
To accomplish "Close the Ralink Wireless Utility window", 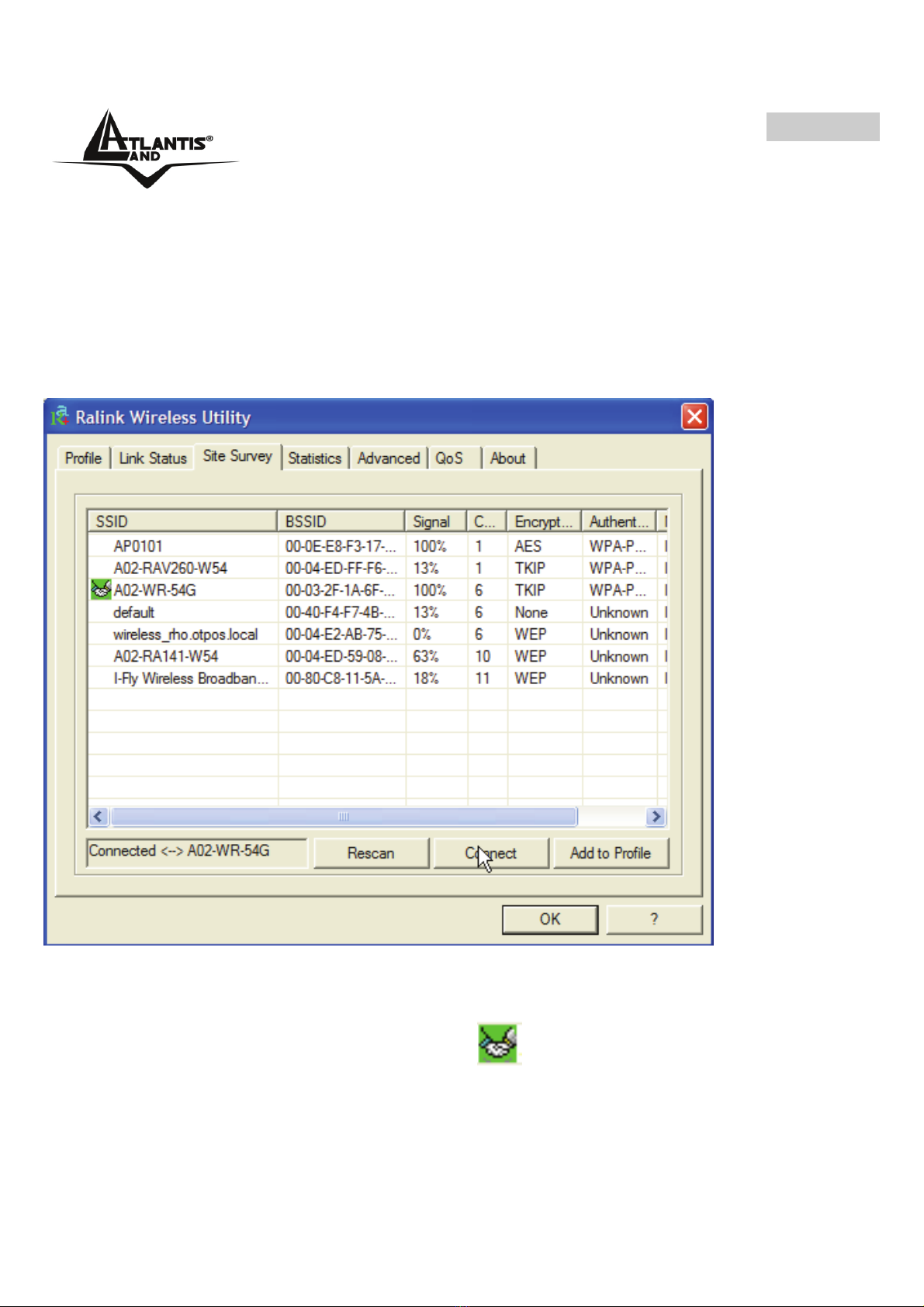I will coord(694,417).
